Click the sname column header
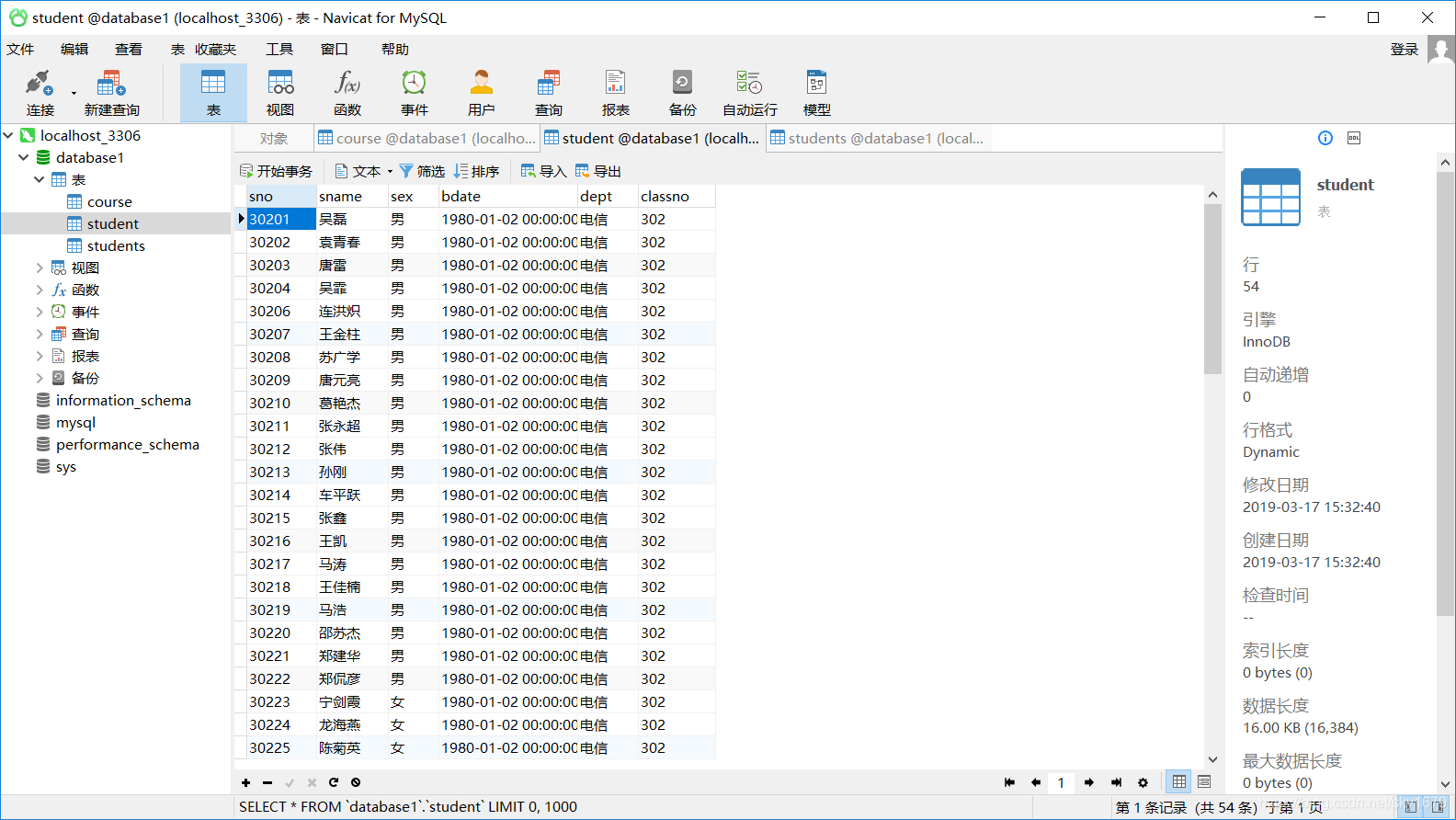This screenshot has height=820, width=1456. tap(352, 196)
